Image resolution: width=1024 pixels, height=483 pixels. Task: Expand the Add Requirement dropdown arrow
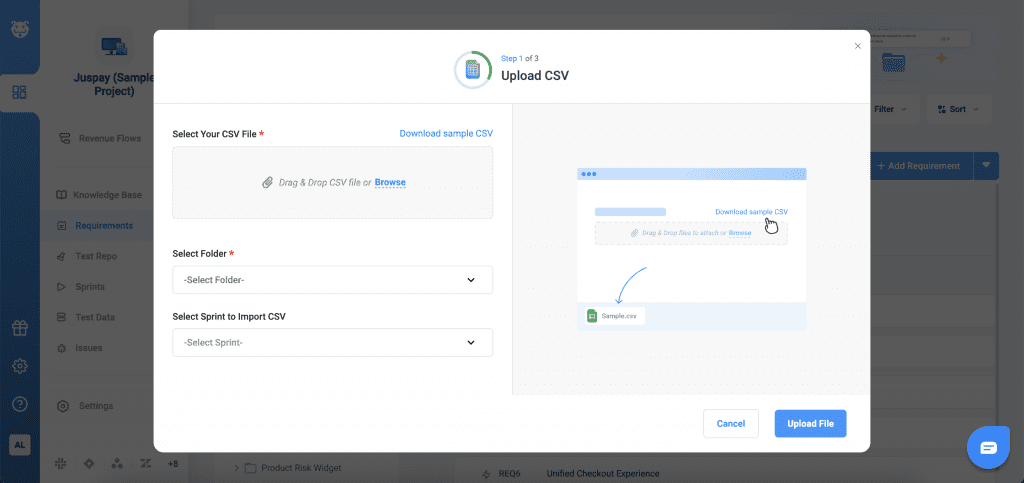coord(986,166)
